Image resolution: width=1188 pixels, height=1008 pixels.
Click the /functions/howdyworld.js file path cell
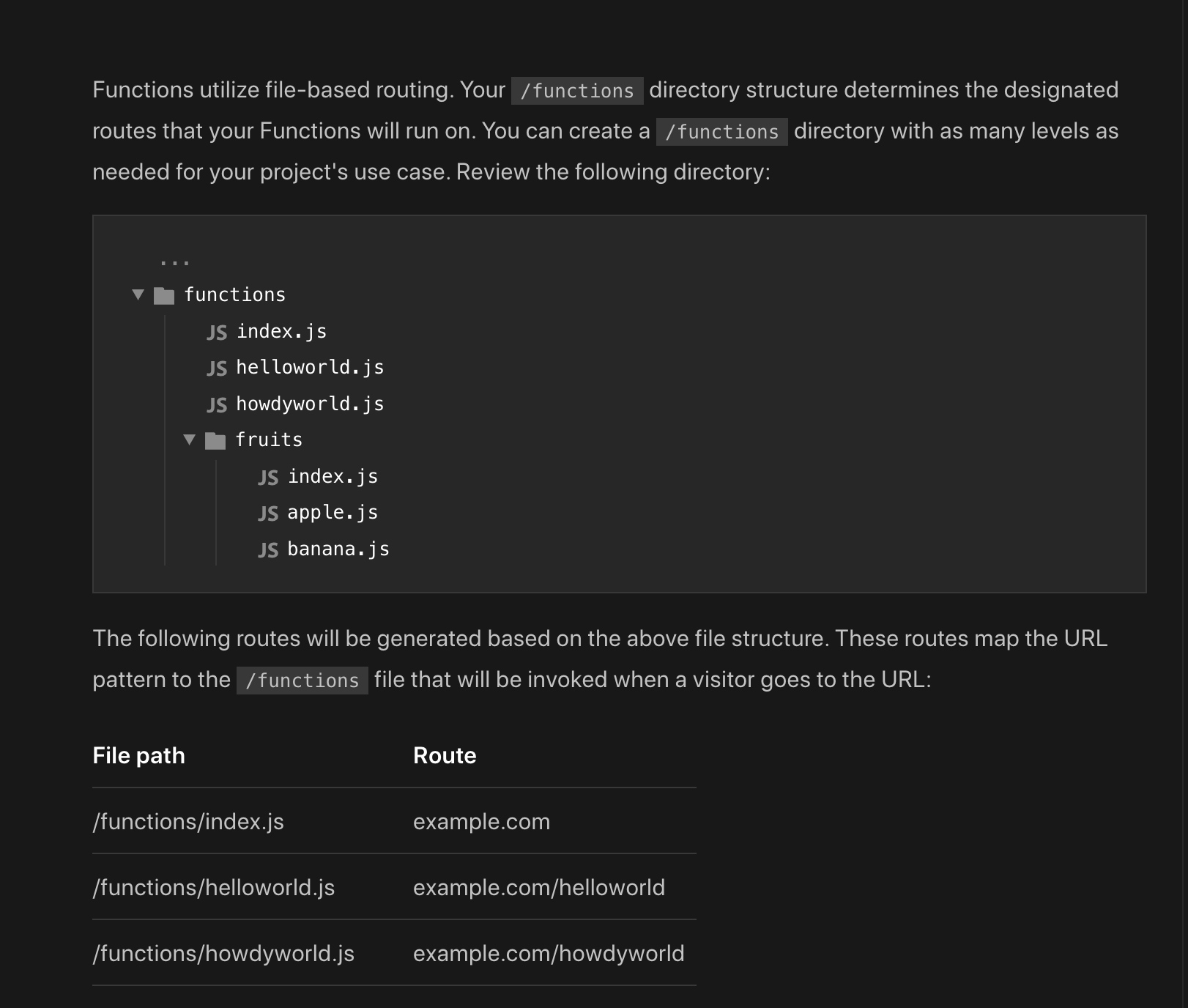tap(223, 953)
